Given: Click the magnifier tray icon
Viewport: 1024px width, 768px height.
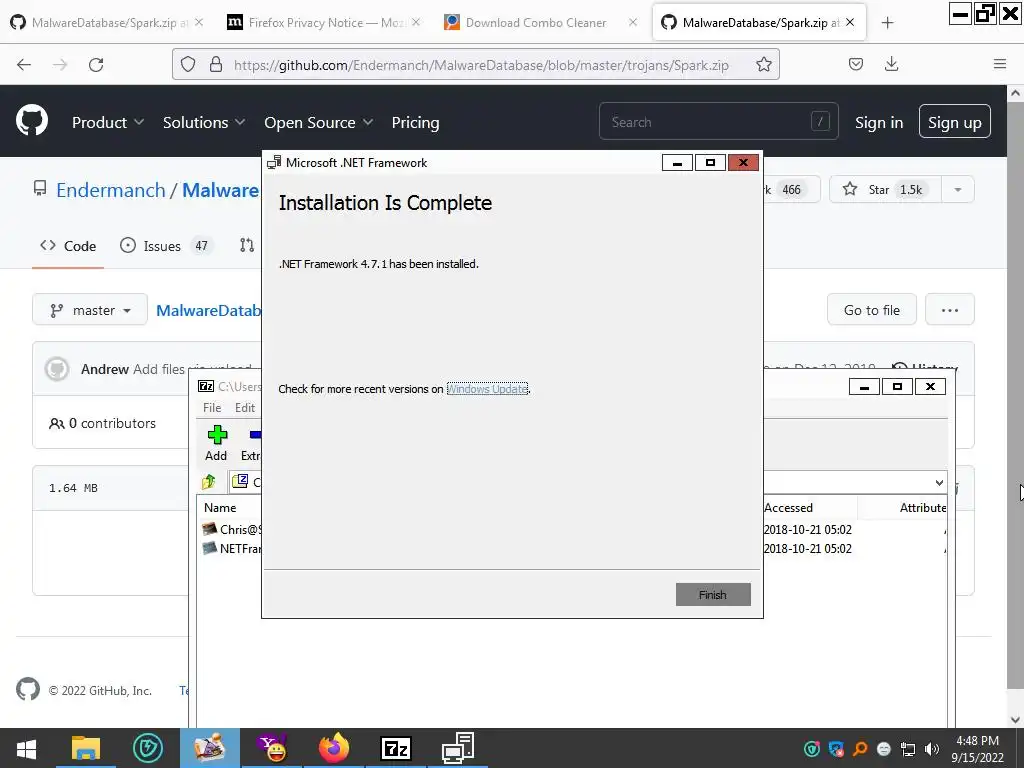Looking at the screenshot, I should click(x=860, y=749).
